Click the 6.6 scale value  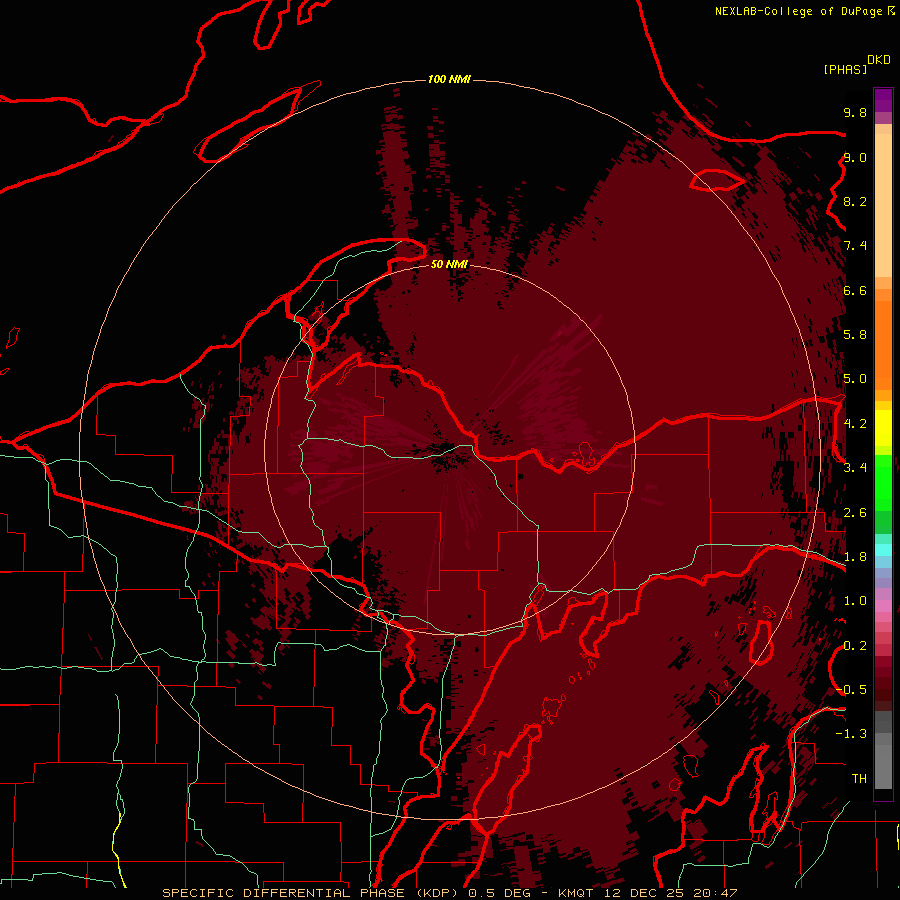tap(855, 290)
